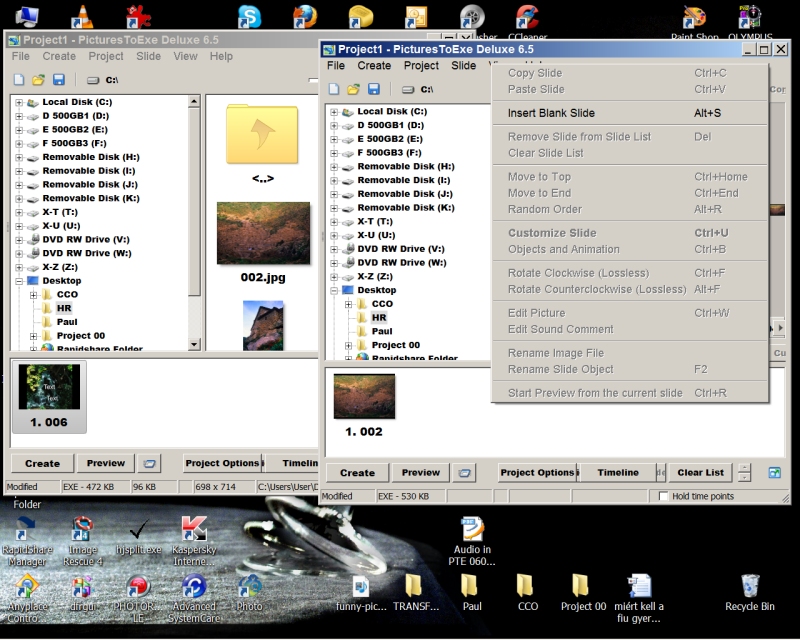The image size is (800, 640).
Task: Expand Project 00 folder in back window tree
Action: point(33,336)
